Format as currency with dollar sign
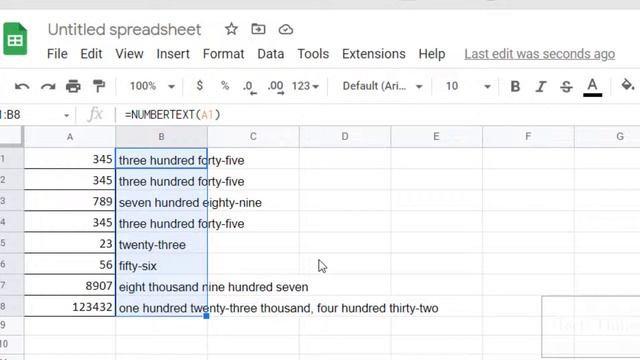 [200, 86]
